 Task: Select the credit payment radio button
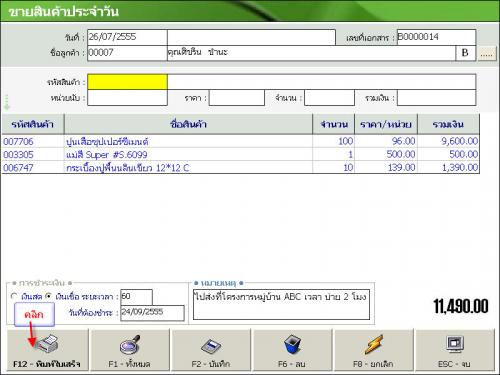[49, 296]
